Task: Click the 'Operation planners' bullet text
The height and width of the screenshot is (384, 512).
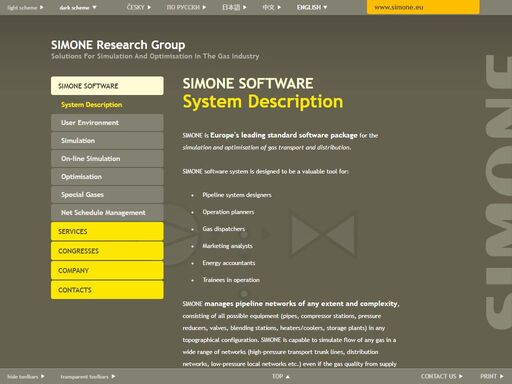Action: click(228, 212)
